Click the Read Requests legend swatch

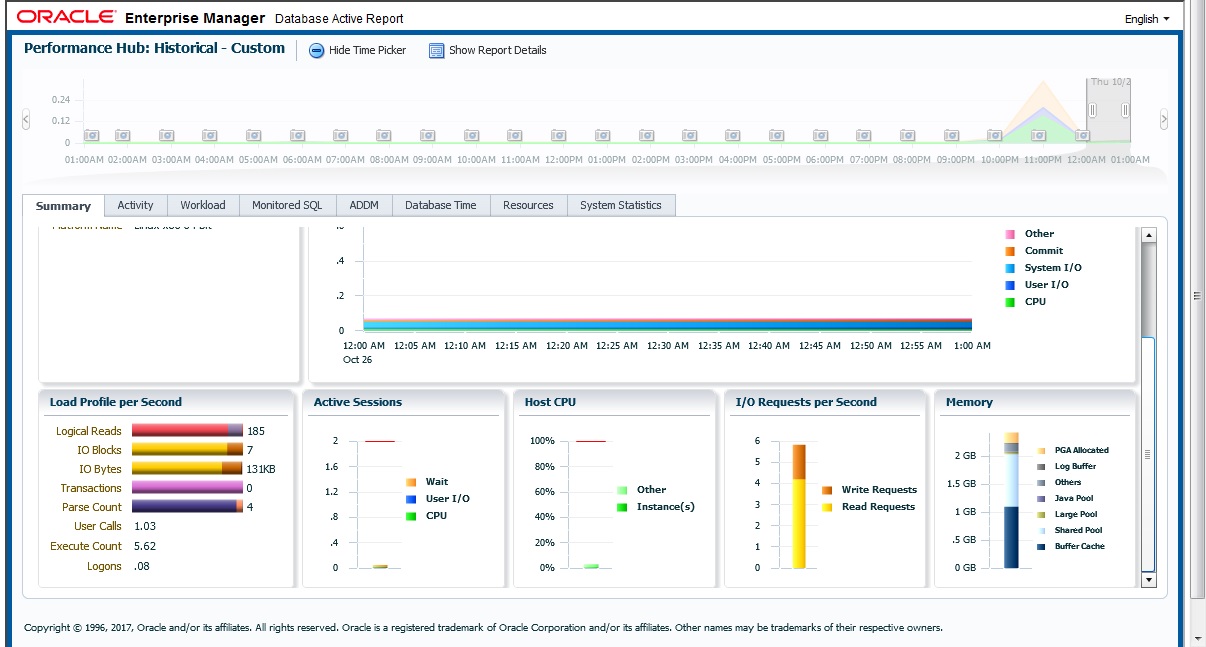pos(827,507)
